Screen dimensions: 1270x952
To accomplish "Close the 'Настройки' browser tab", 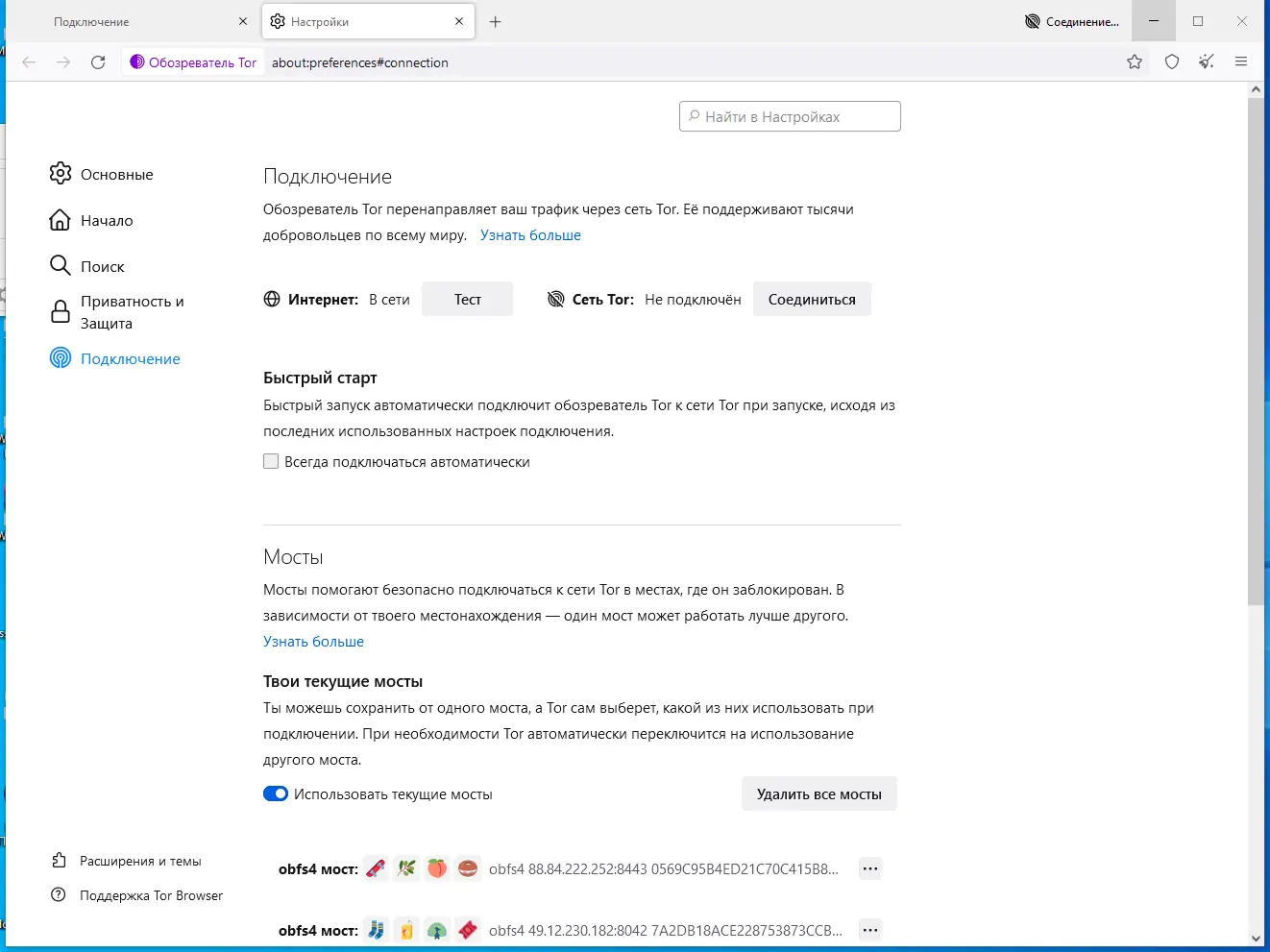I will click(x=459, y=21).
